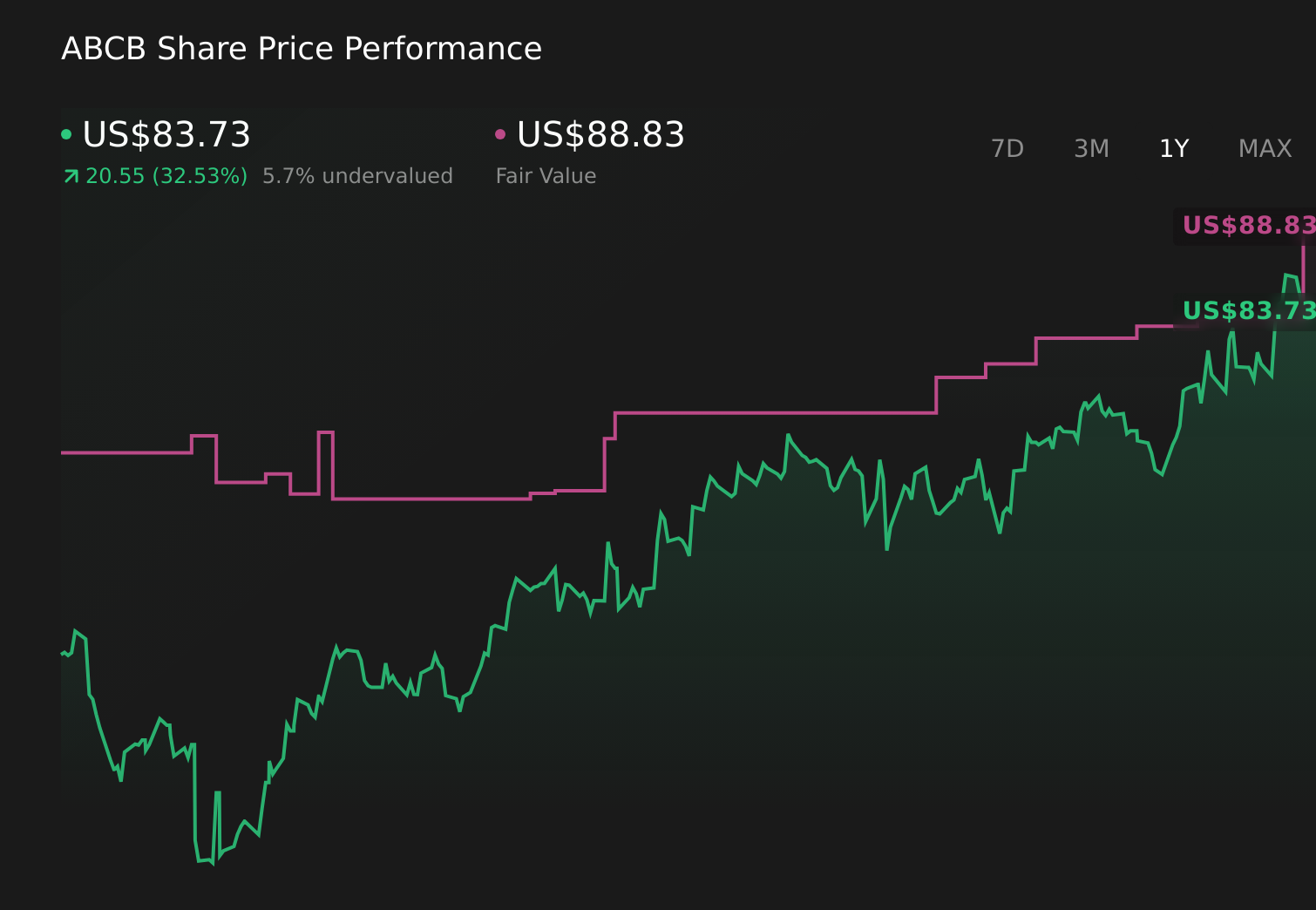1316x910 pixels.
Task: Click the 'Fair Value' label under US$88.83
Action: point(546,175)
